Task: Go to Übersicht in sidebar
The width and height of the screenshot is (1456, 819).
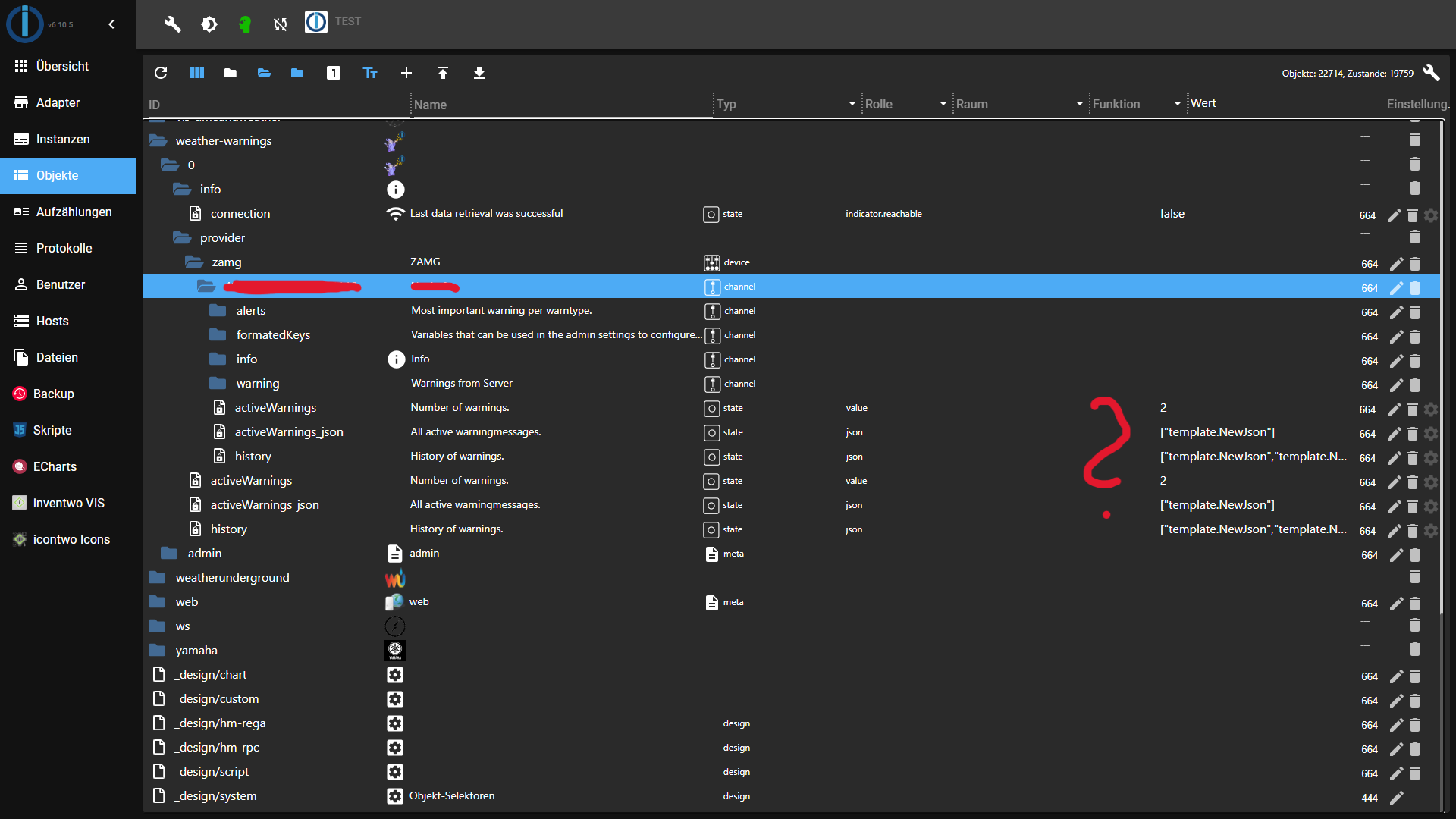Action: point(67,66)
